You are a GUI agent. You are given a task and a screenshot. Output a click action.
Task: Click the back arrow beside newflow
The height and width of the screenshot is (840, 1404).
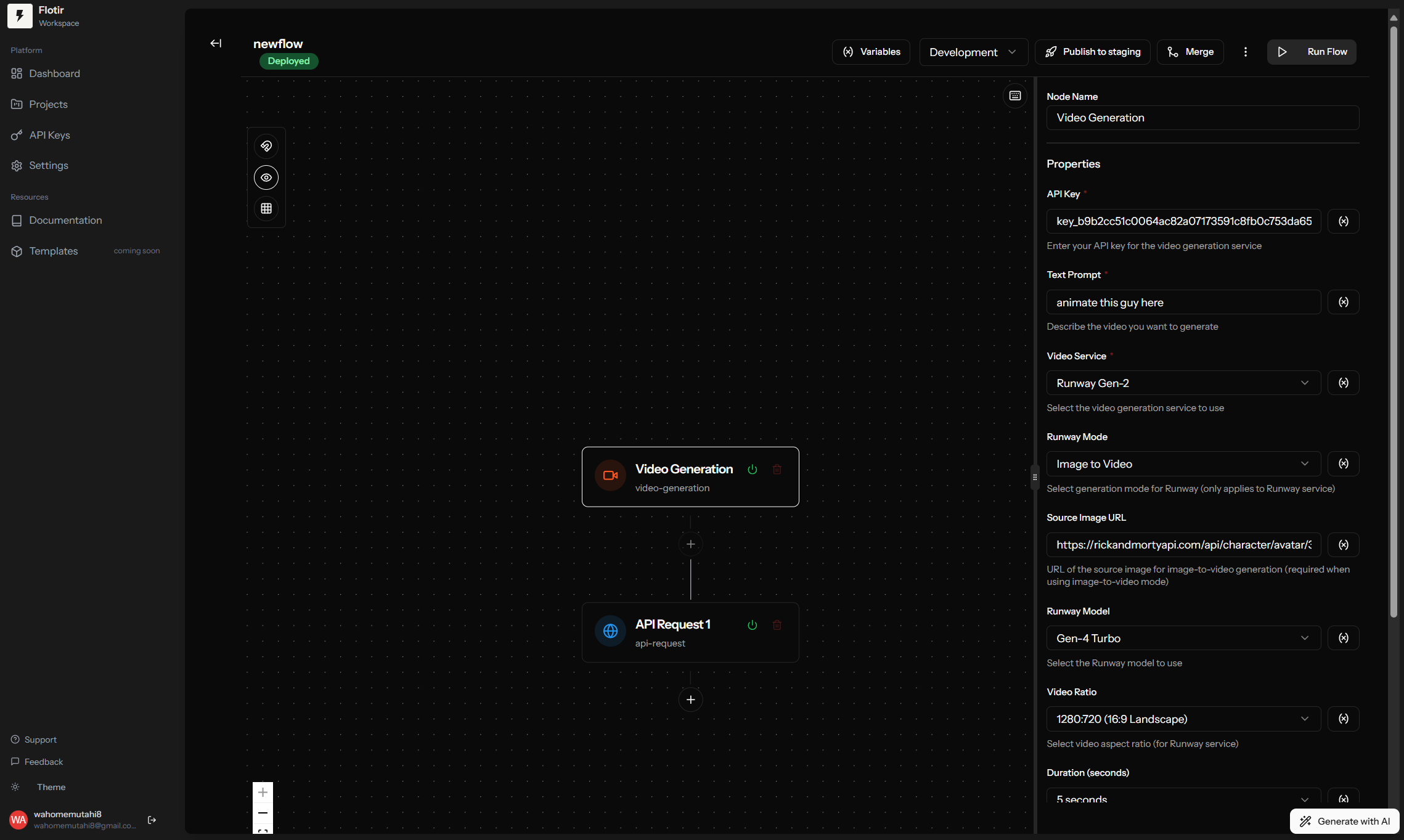216,43
